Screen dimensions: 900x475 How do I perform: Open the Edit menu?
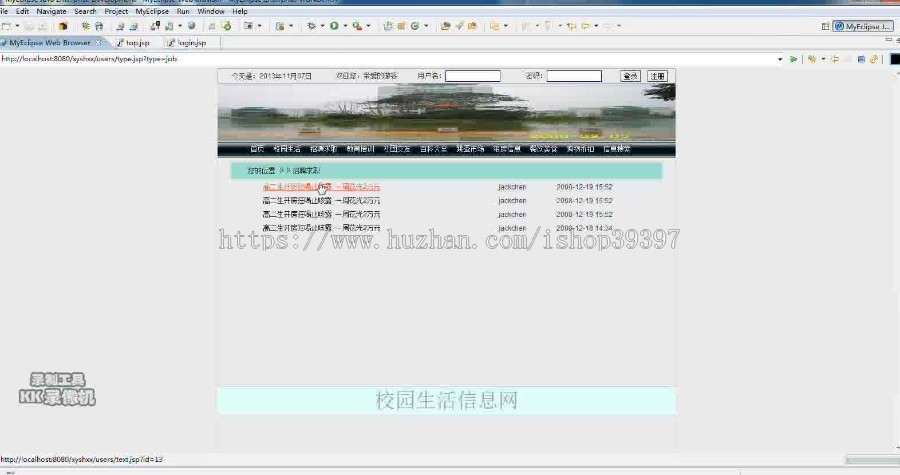coord(22,11)
